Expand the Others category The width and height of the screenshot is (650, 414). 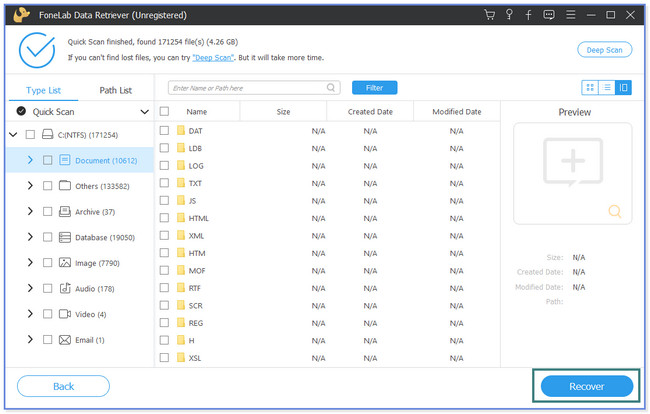tap(30, 186)
